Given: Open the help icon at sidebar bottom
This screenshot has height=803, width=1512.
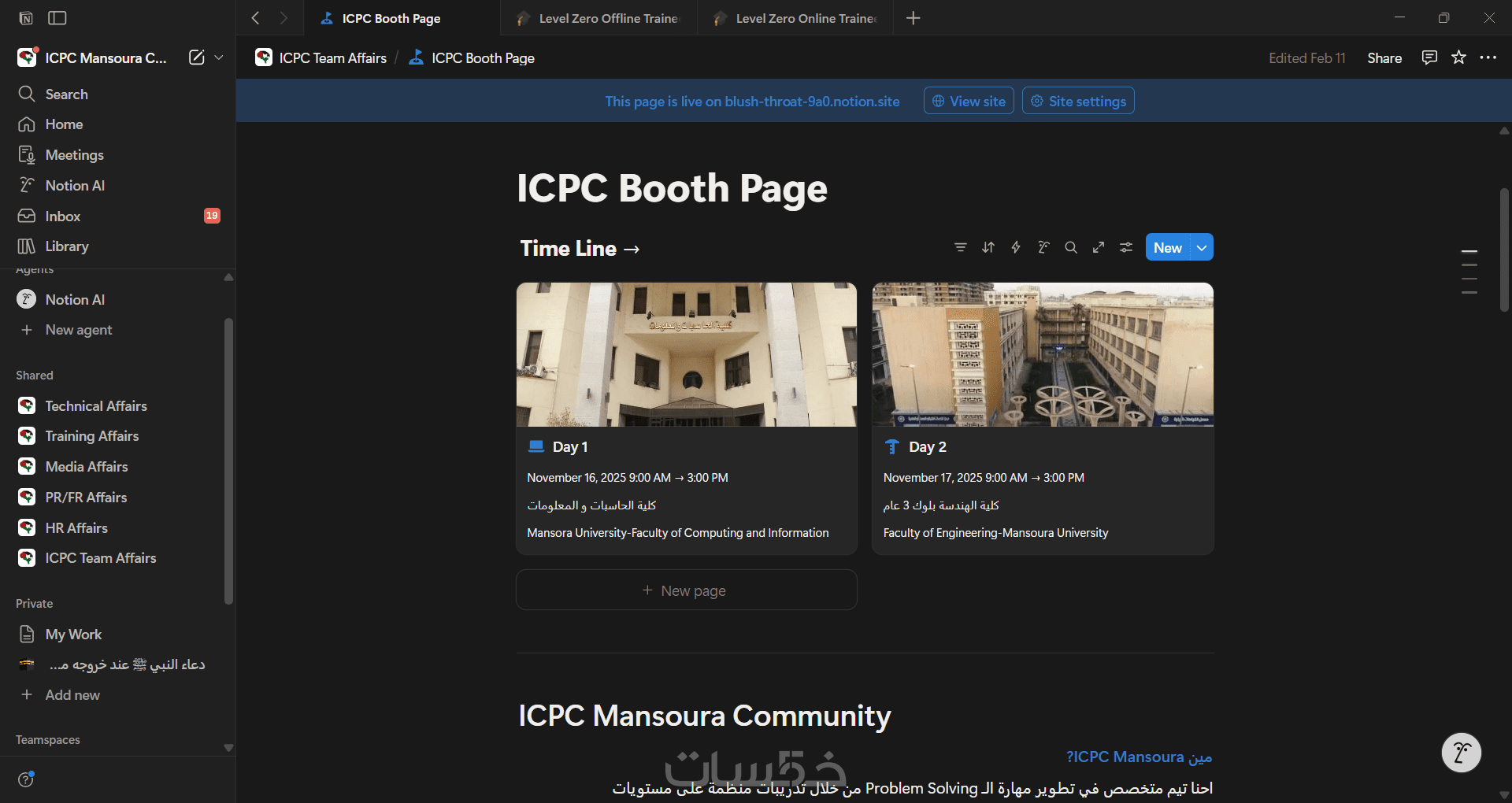Looking at the screenshot, I should pos(26,779).
